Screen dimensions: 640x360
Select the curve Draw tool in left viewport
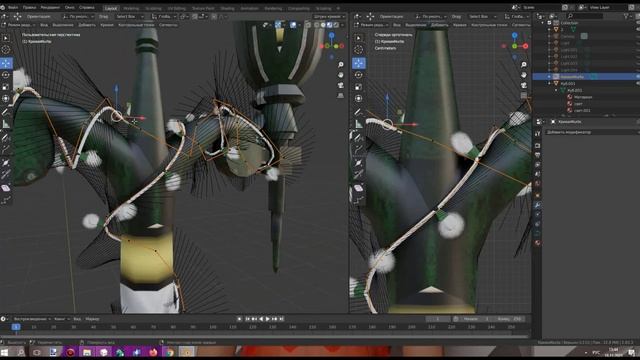[6, 138]
